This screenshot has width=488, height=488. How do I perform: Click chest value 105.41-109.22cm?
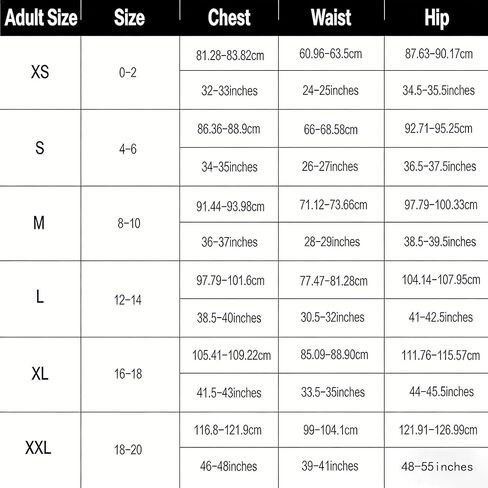(231, 355)
